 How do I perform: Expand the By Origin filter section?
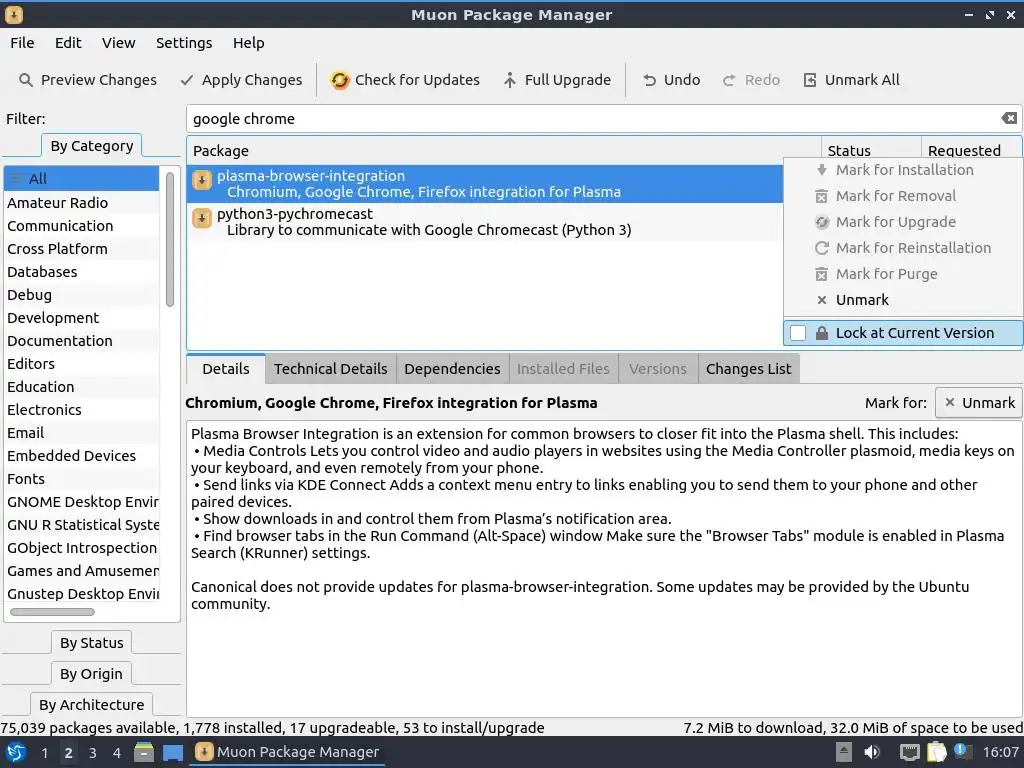pyautogui.click(x=91, y=674)
